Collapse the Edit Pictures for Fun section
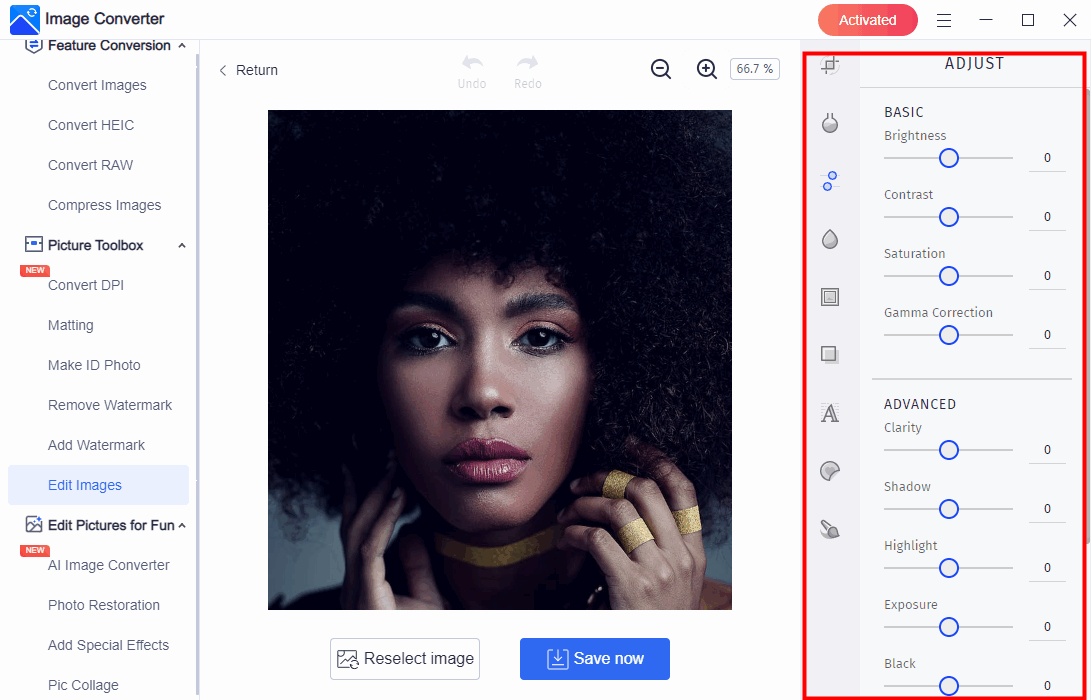1091x700 pixels. tap(181, 525)
